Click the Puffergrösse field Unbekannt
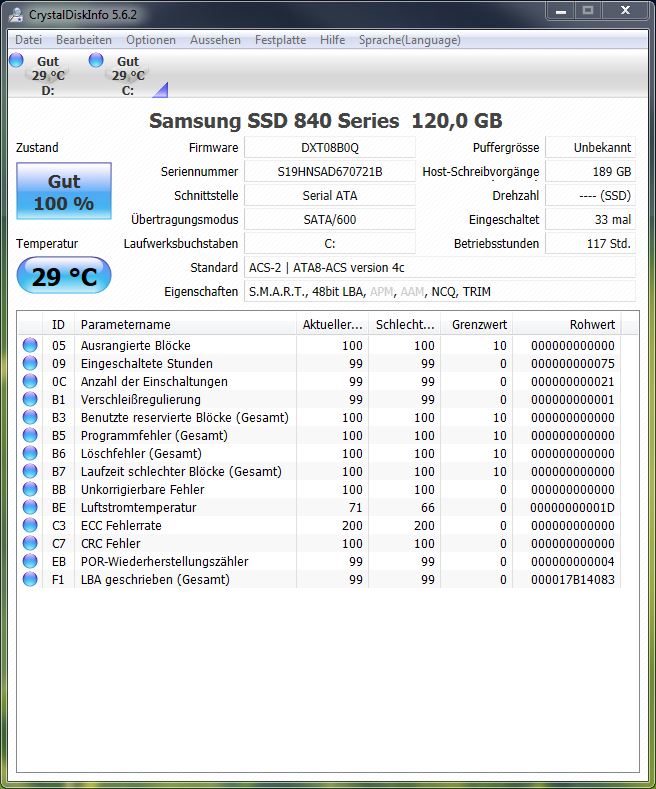 coord(591,147)
